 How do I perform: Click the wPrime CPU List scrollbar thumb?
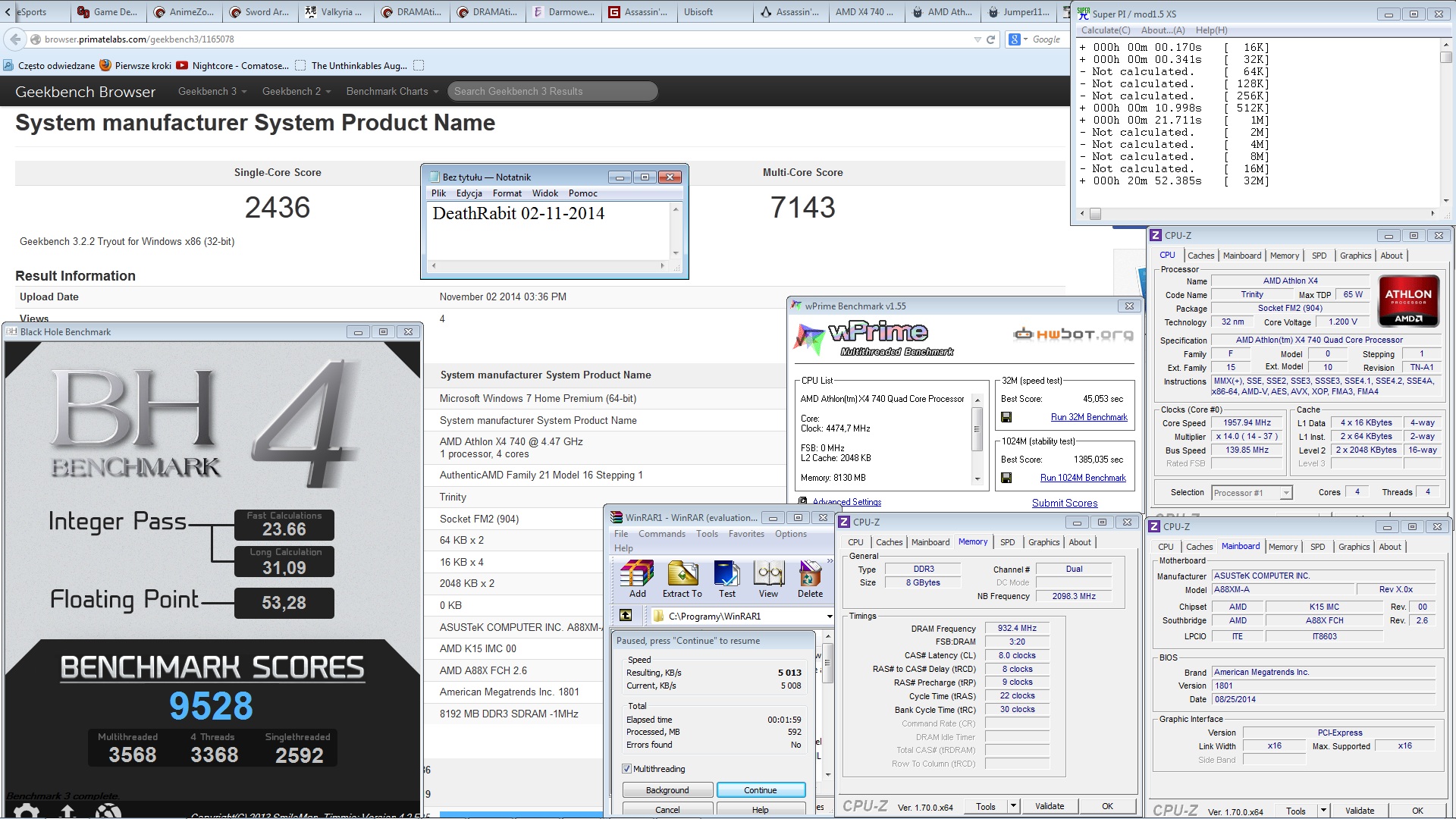(x=977, y=428)
